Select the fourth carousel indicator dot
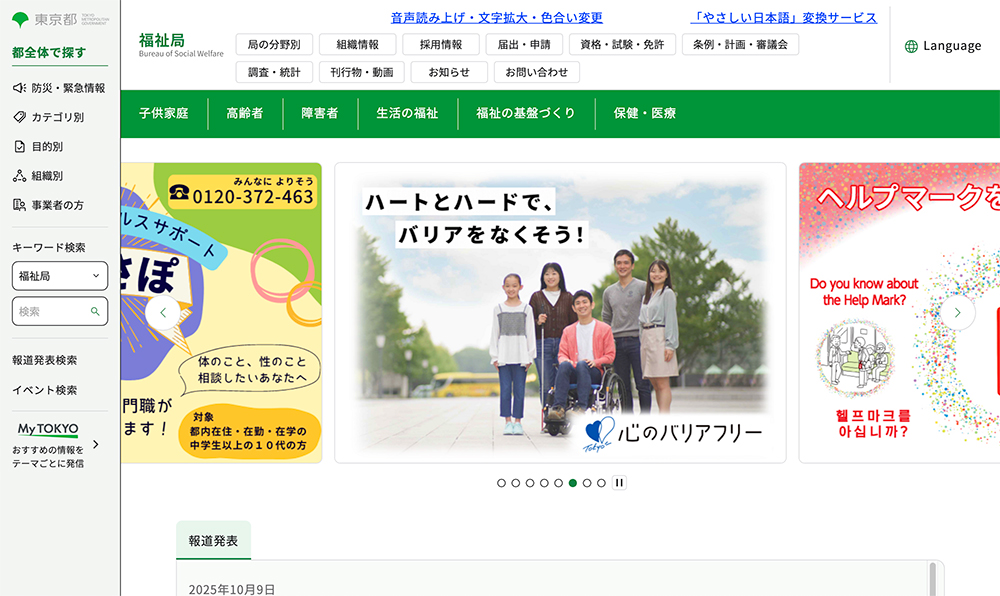The image size is (1000, 596). click(x=544, y=483)
